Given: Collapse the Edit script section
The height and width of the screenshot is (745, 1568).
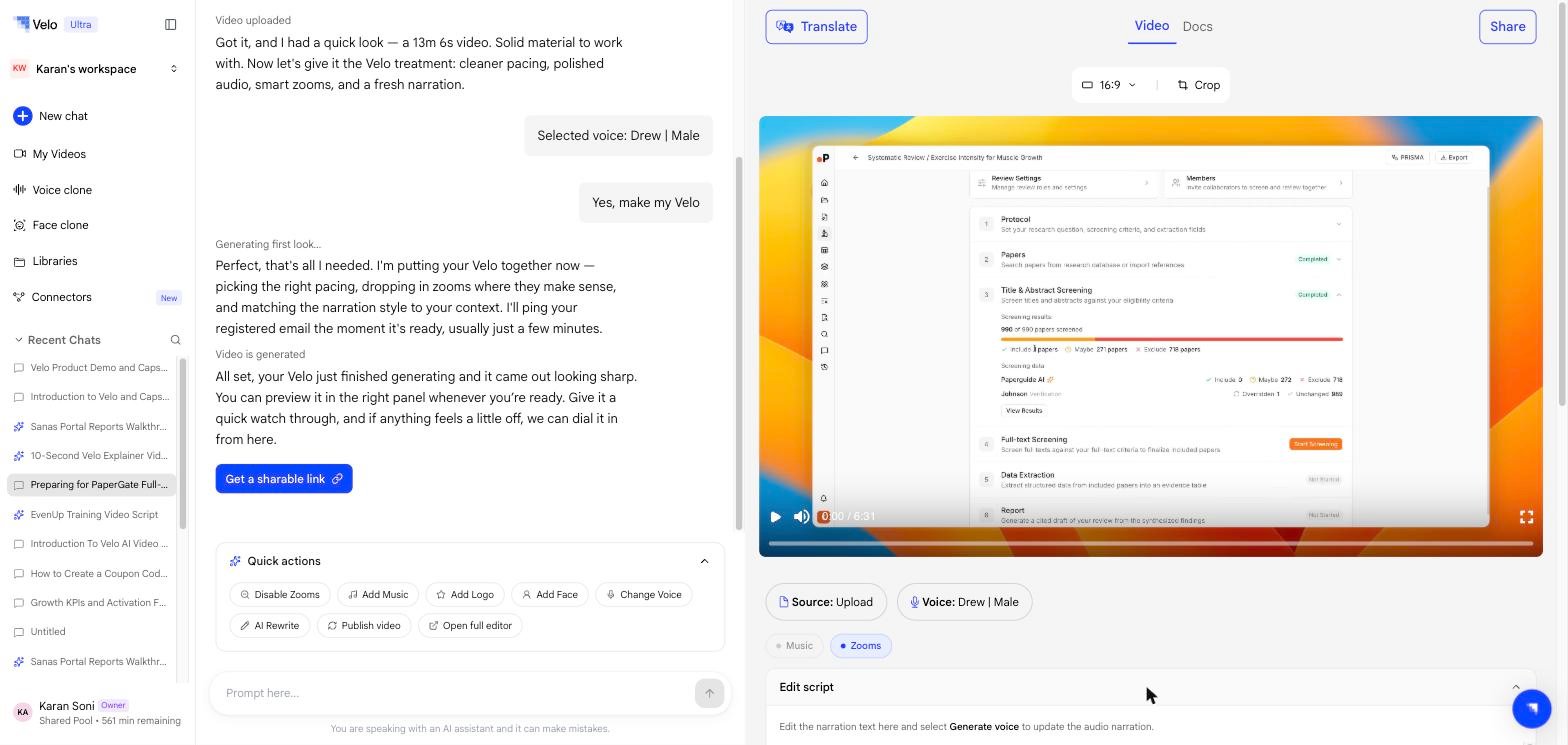Looking at the screenshot, I should (x=1516, y=687).
